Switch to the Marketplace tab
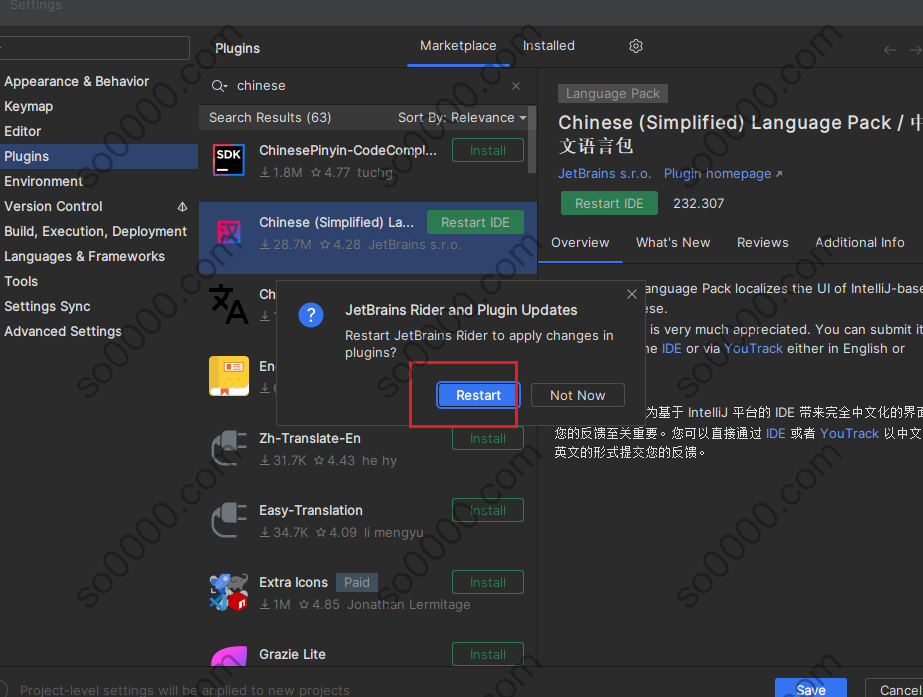The height and width of the screenshot is (697, 923). [458, 46]
